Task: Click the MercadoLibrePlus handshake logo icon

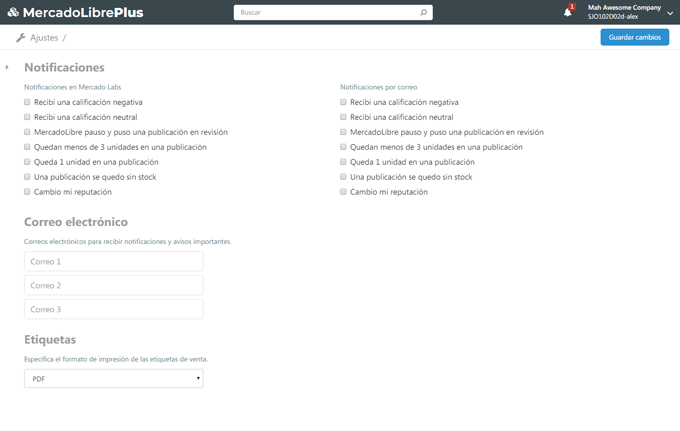Action: [14, 12]
